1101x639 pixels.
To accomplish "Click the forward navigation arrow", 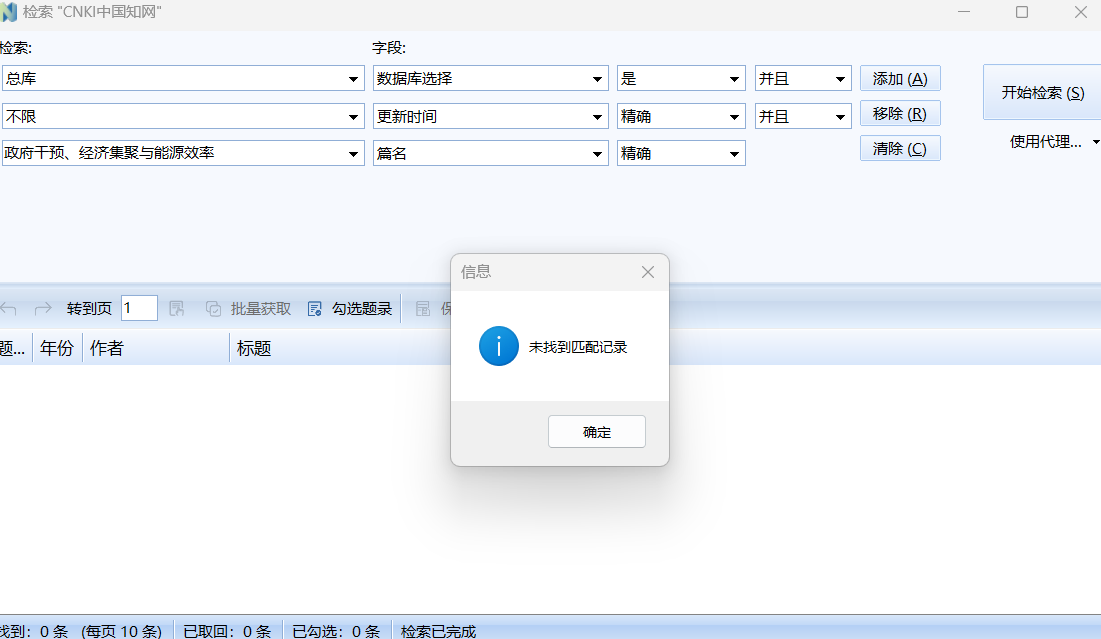I will click(x=42, y=308).
